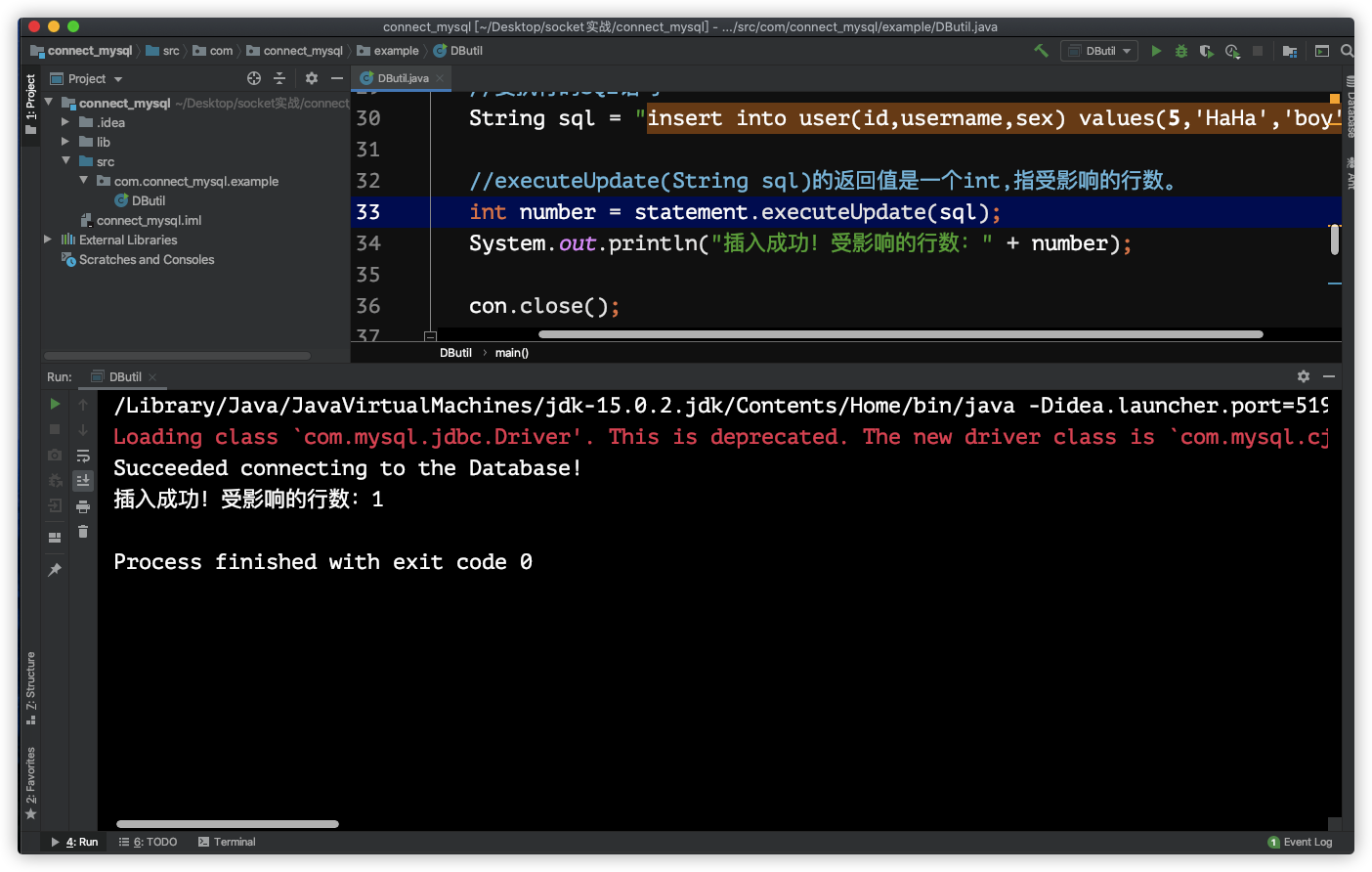Click the dump threads camera icon
Image resolution: width=1372 pixels, height=872 pixels.
coord(55,456)
